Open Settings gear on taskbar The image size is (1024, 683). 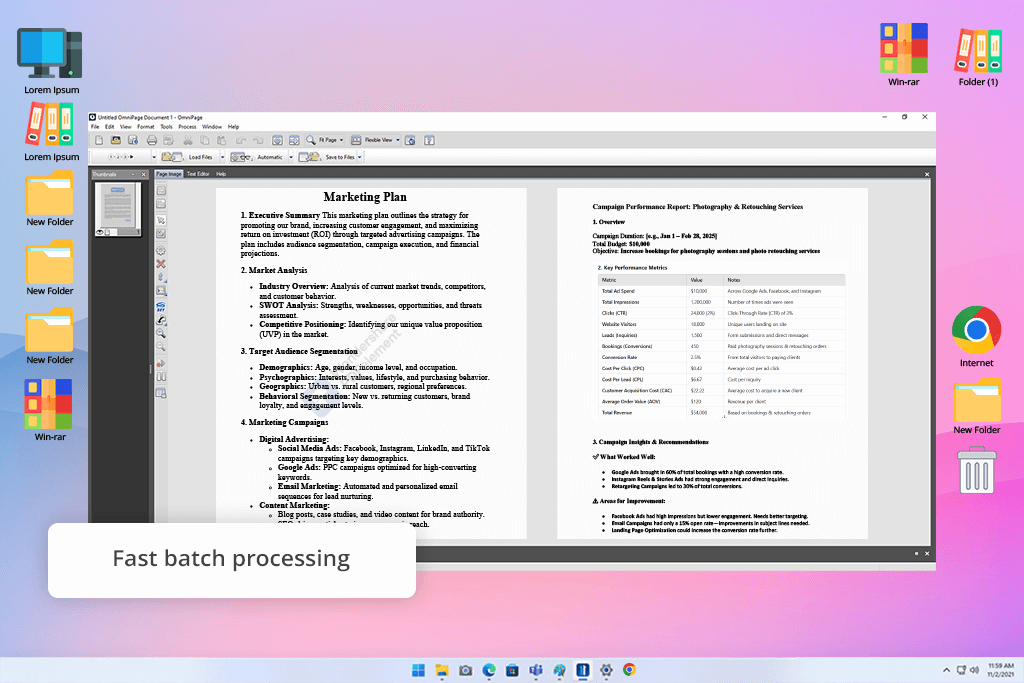click(x=606, y=670)
